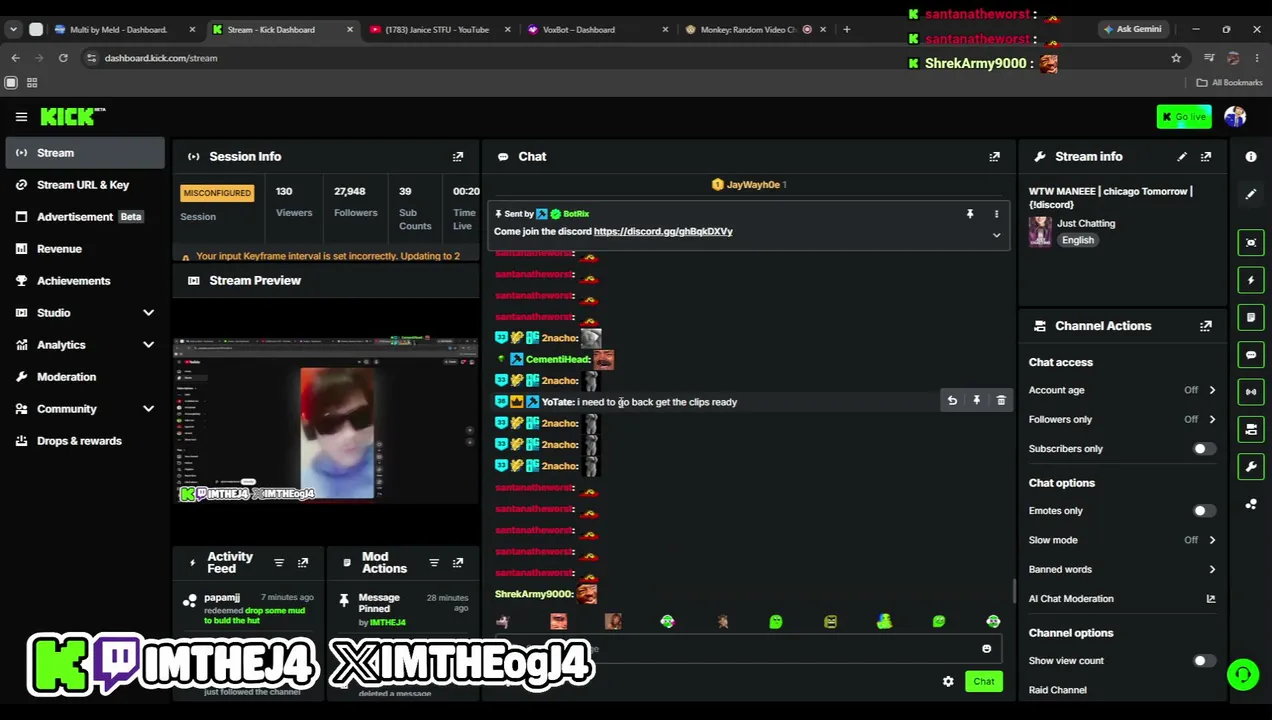Go to Revenue page
Screen dimensions: 1272x720
(x=86, y=249)
